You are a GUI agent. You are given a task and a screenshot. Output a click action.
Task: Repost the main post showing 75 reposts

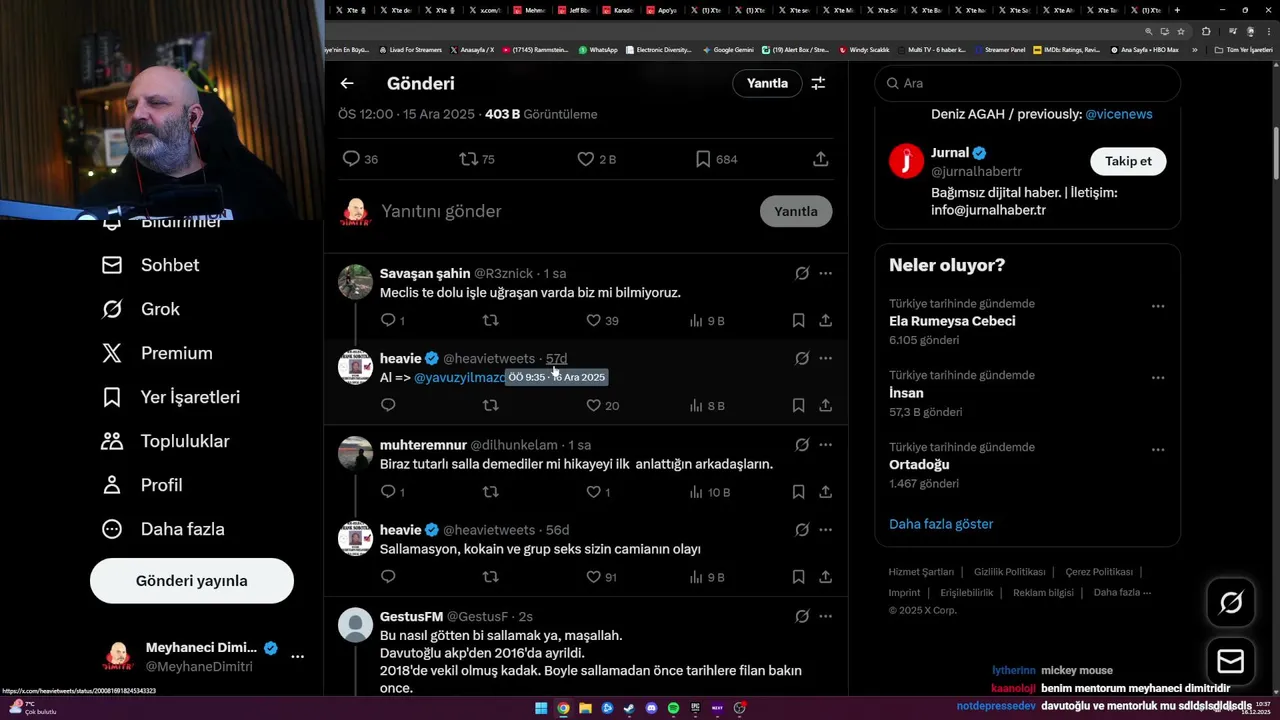pyautogui.click(x=467, y=159)
